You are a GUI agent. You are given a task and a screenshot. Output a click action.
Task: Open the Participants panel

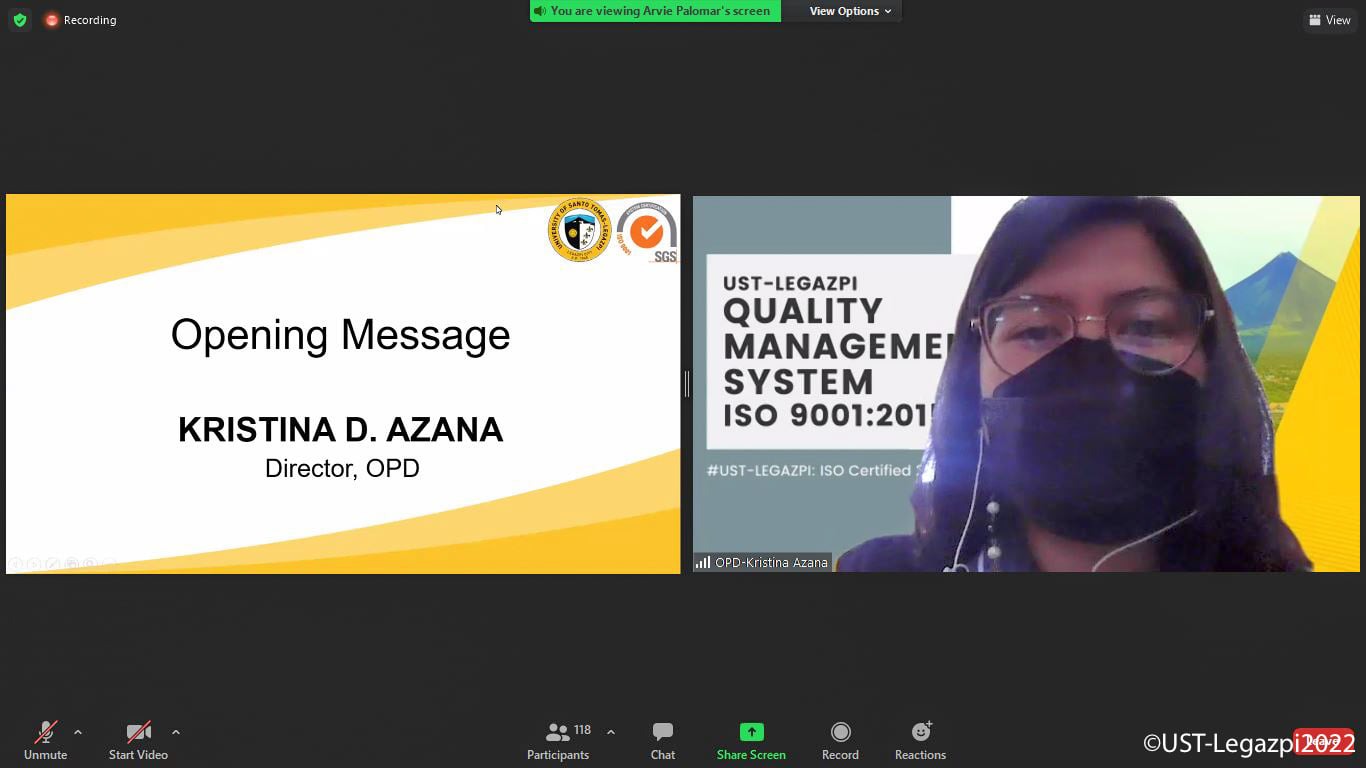click(558, 741)
